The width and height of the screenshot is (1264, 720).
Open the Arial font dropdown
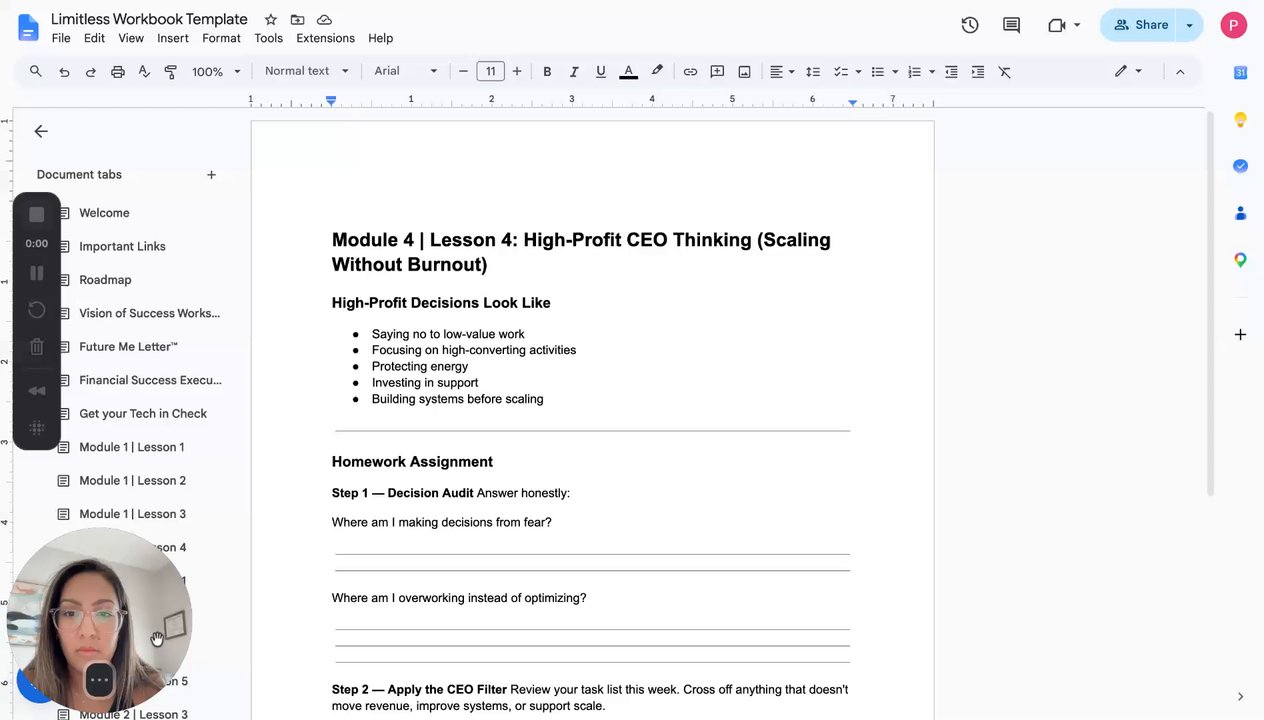405,71
